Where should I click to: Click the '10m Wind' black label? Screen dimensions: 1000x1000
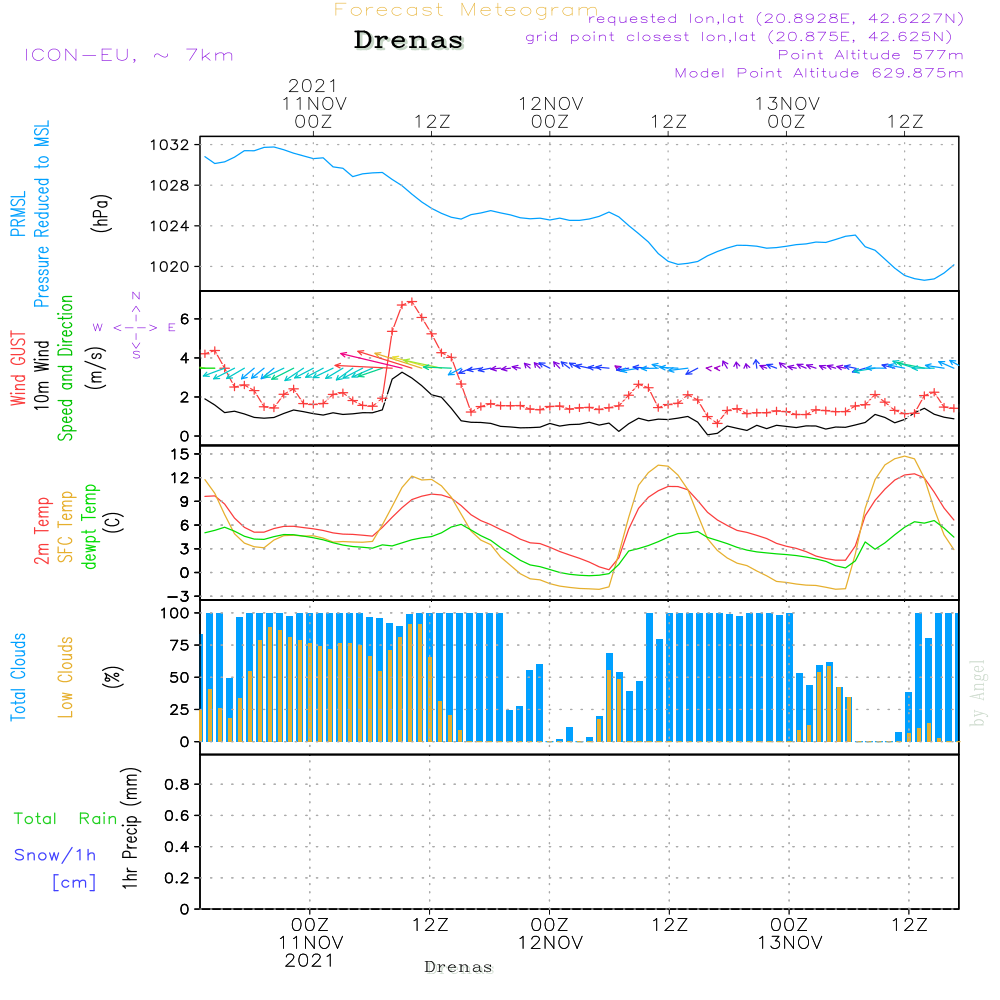(41, 375)
